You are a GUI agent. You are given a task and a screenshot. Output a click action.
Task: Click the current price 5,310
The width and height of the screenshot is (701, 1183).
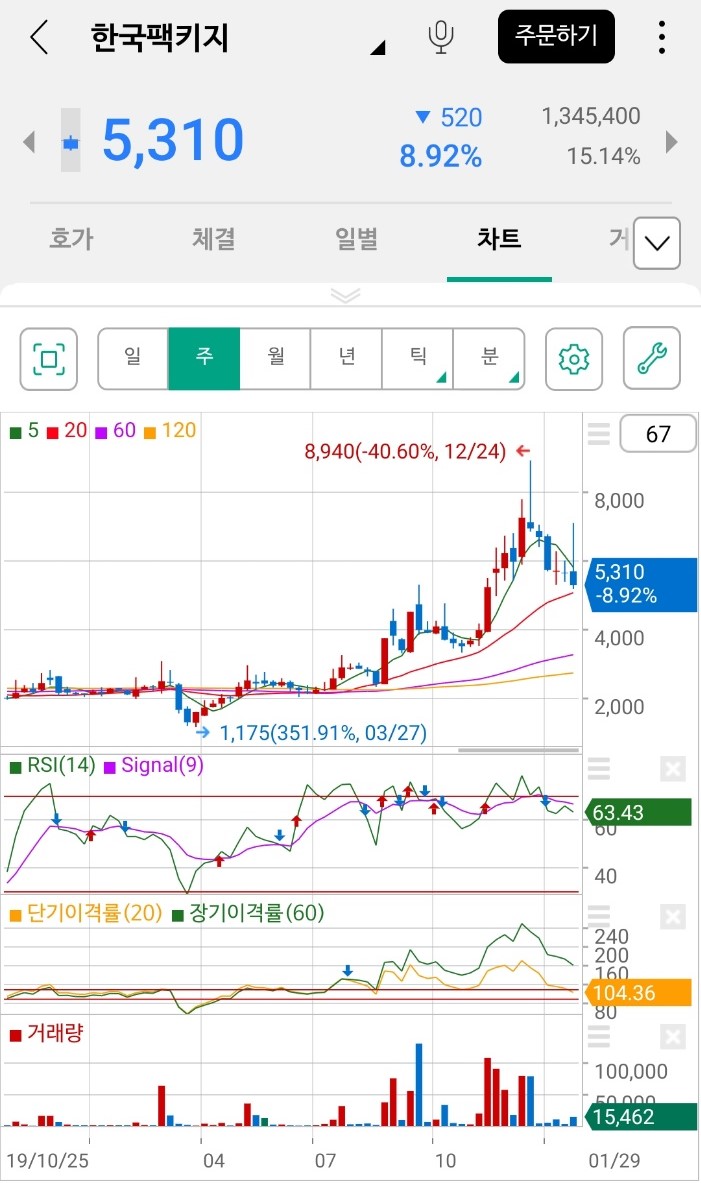(173, 140)
